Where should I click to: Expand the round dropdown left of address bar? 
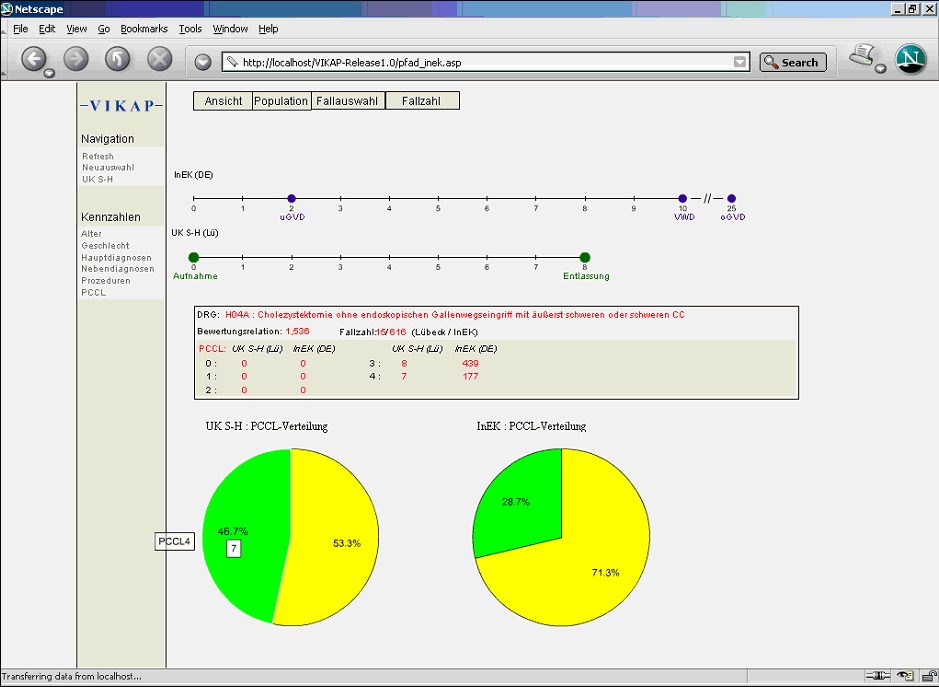203,62
